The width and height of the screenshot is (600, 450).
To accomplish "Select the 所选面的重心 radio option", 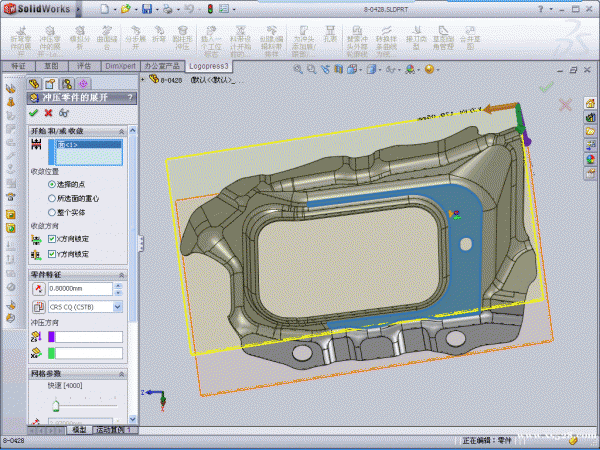I will pyautogui.click(x=52, y=200).
